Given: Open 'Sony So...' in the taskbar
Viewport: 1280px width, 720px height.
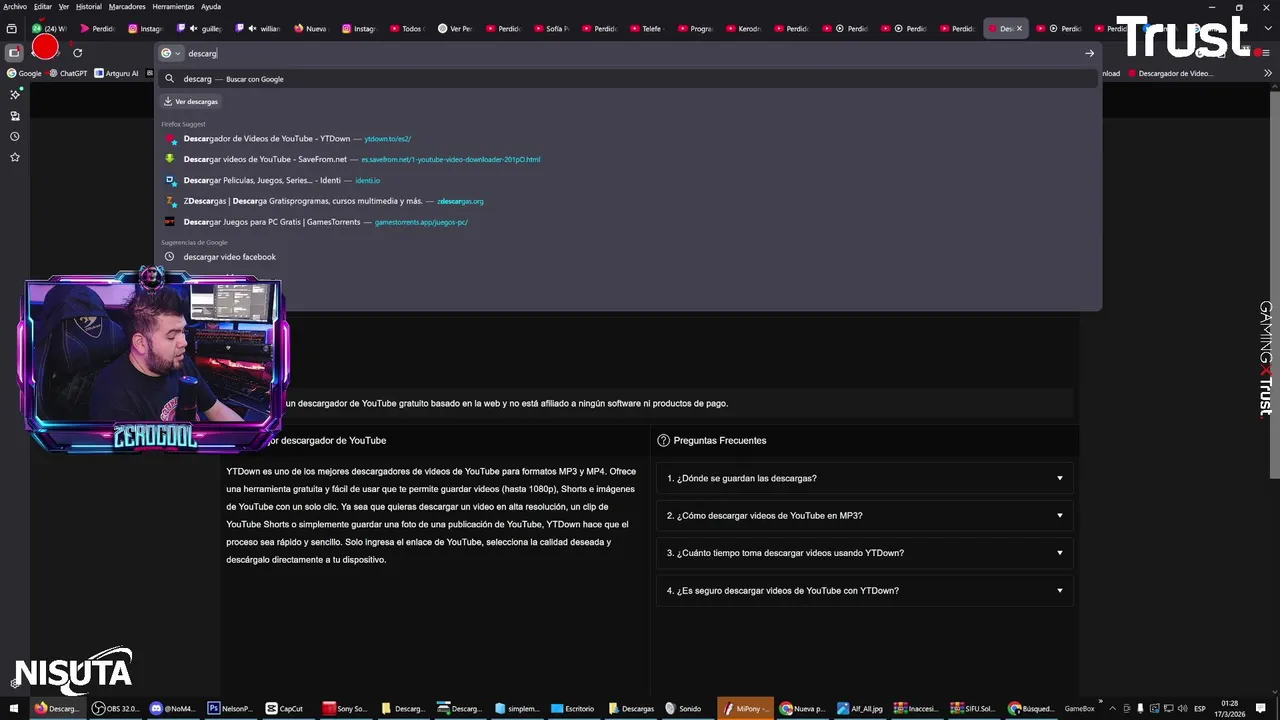Looking at the screenshot, I should click(346, 708).
